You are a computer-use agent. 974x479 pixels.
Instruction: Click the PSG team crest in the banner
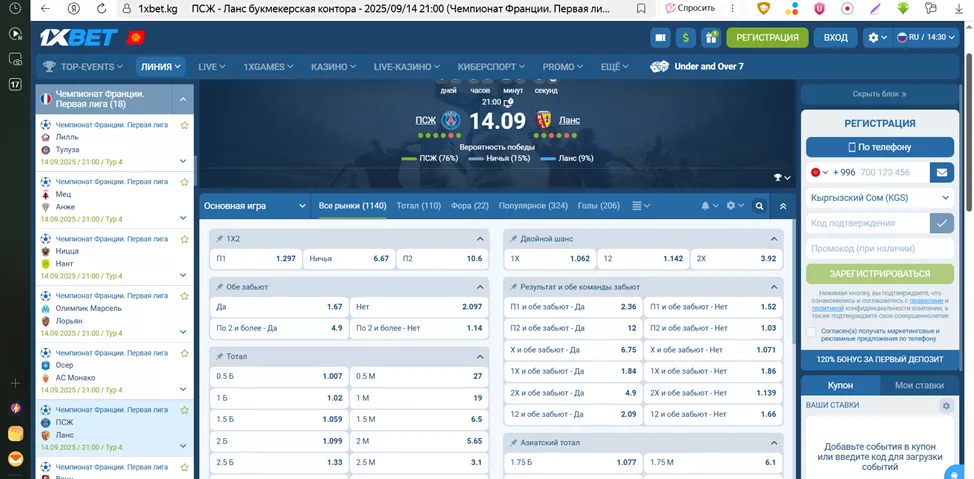tap(451, 121)
